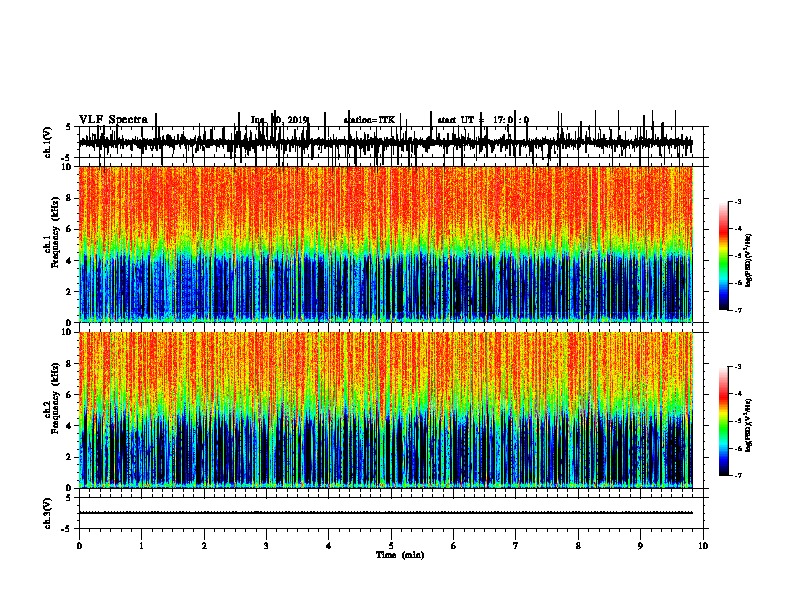Click ch.1 color bar log(PSD) label

pyautogui.click(x=749, y=261)
